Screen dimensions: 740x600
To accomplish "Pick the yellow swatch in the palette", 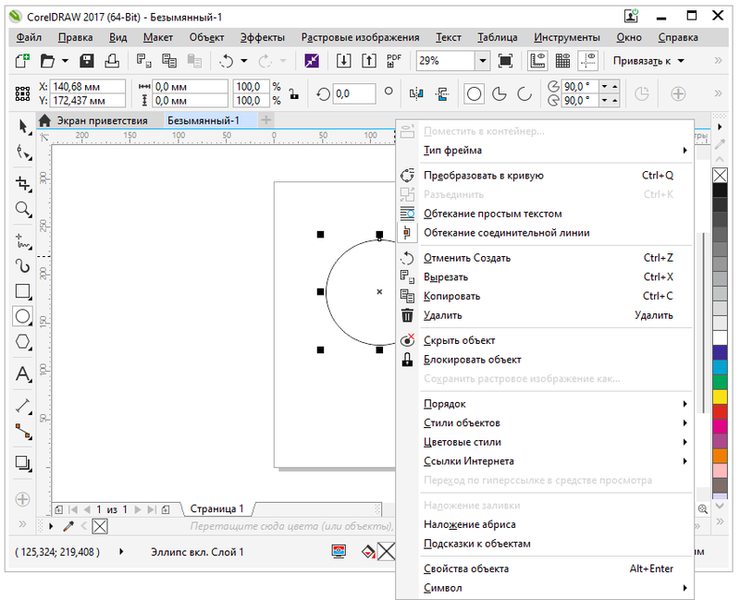I will 720,396.
